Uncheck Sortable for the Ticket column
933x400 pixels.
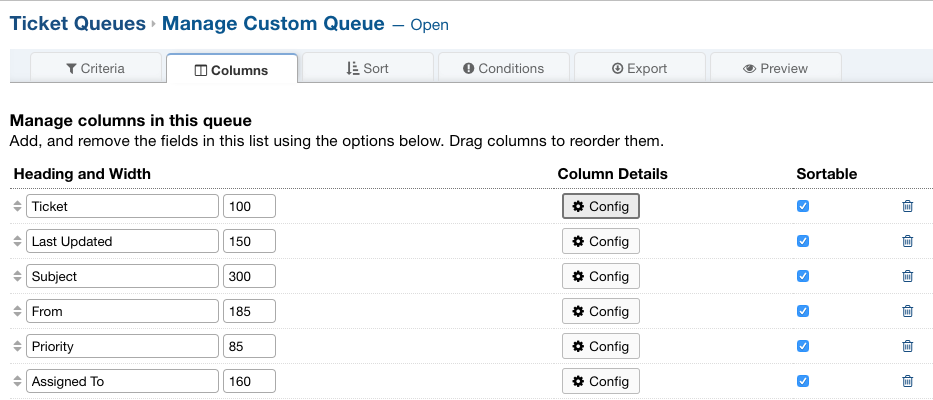803,206
